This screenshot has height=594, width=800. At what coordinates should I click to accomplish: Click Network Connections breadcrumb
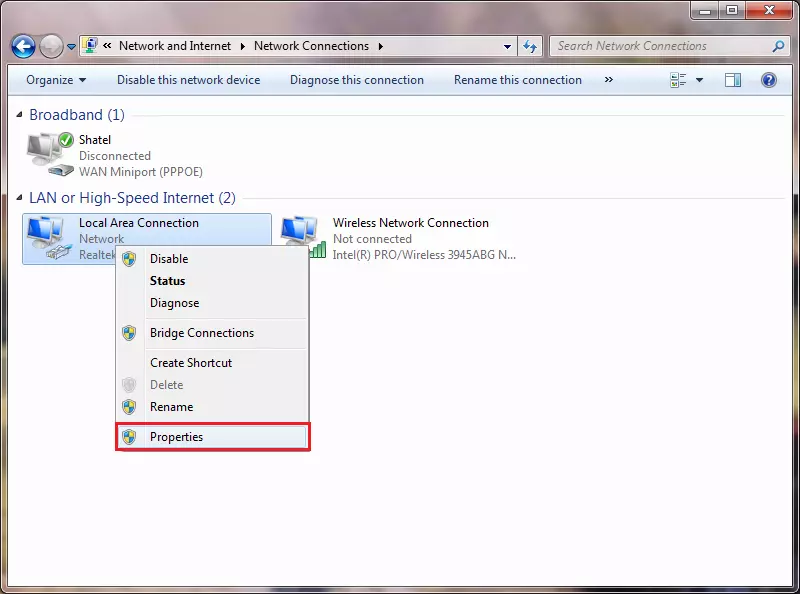[311, 46]
